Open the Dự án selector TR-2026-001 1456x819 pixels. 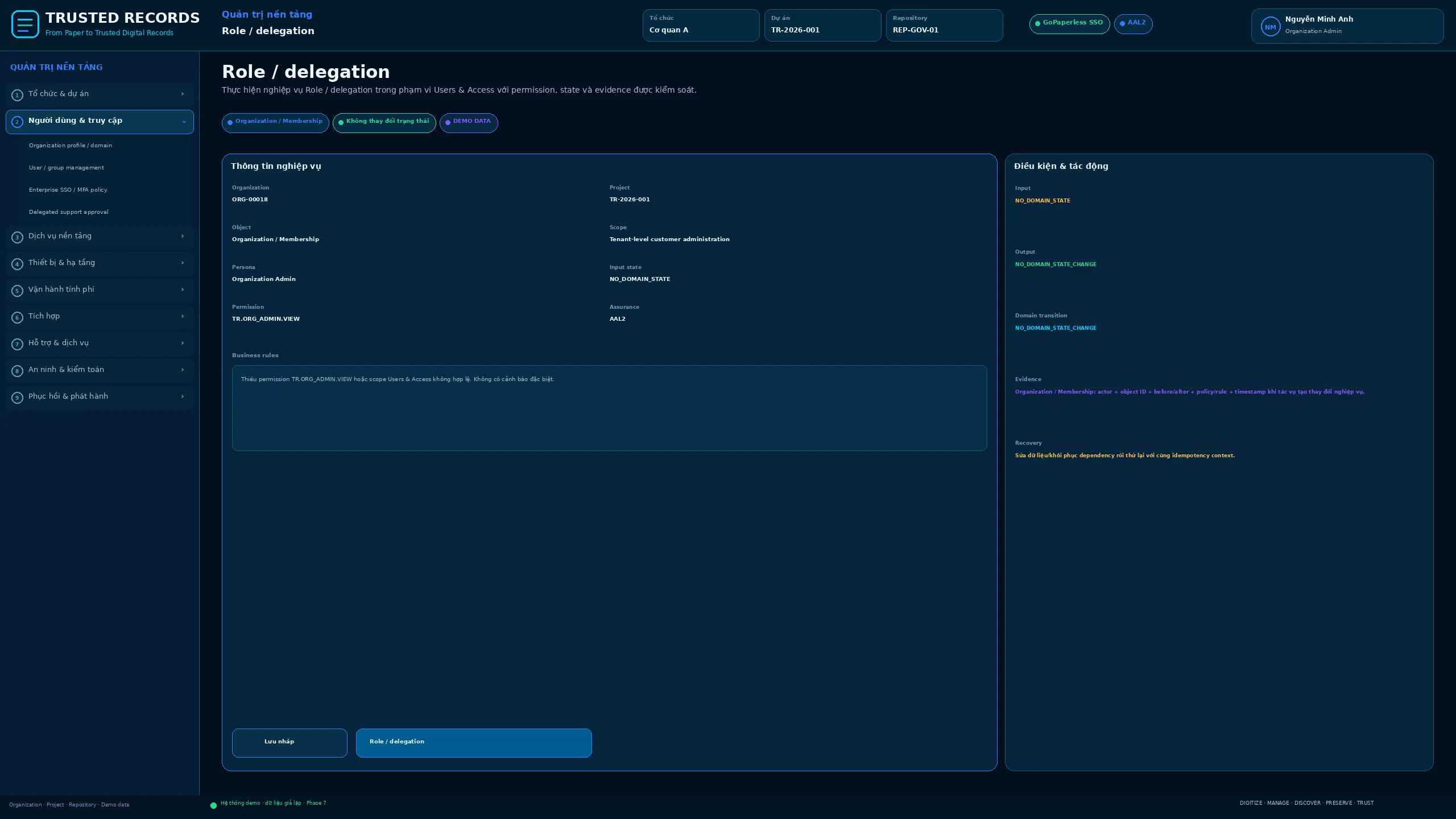click(822, 25)
